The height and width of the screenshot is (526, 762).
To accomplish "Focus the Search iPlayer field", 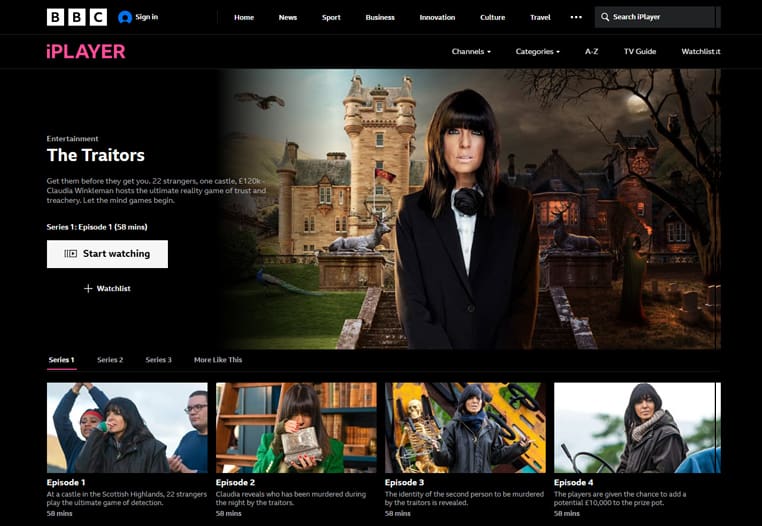I will pyautogui.click(x=658, y=17).
